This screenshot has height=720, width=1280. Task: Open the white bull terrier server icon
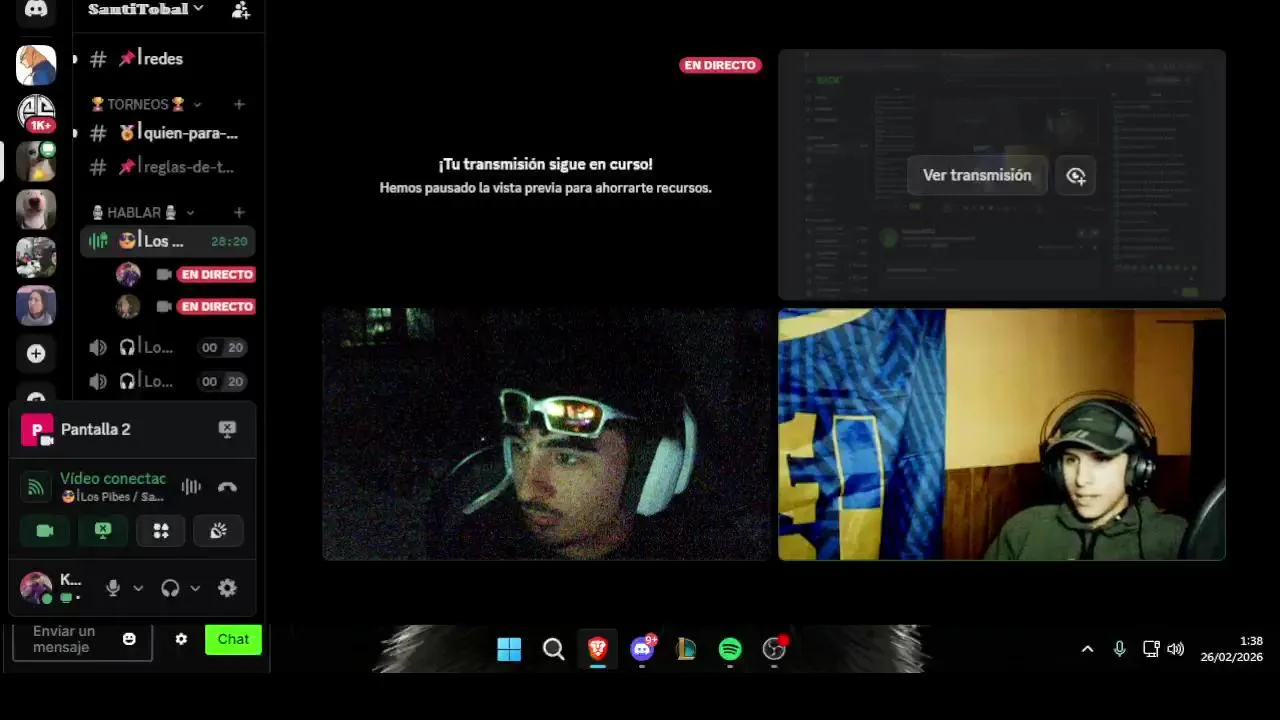pyautogui.click(x=36, y=209)
